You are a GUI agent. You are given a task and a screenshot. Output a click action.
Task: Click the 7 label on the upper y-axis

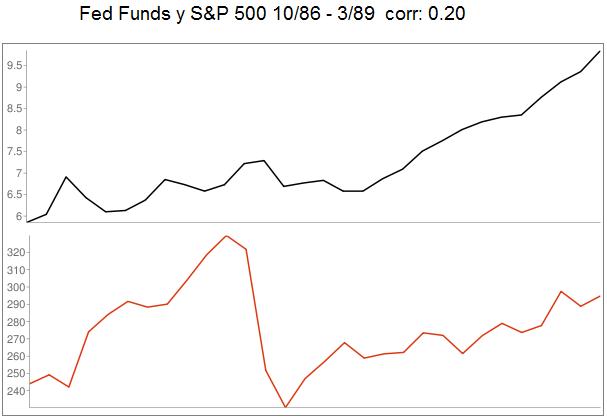point(19,173)
